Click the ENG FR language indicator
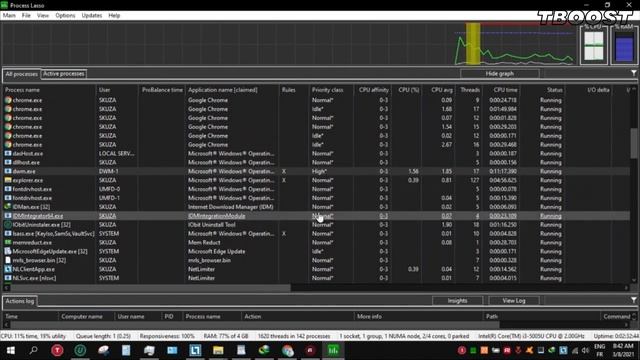Viewport: 640px width, 360px height. (600, 350)
